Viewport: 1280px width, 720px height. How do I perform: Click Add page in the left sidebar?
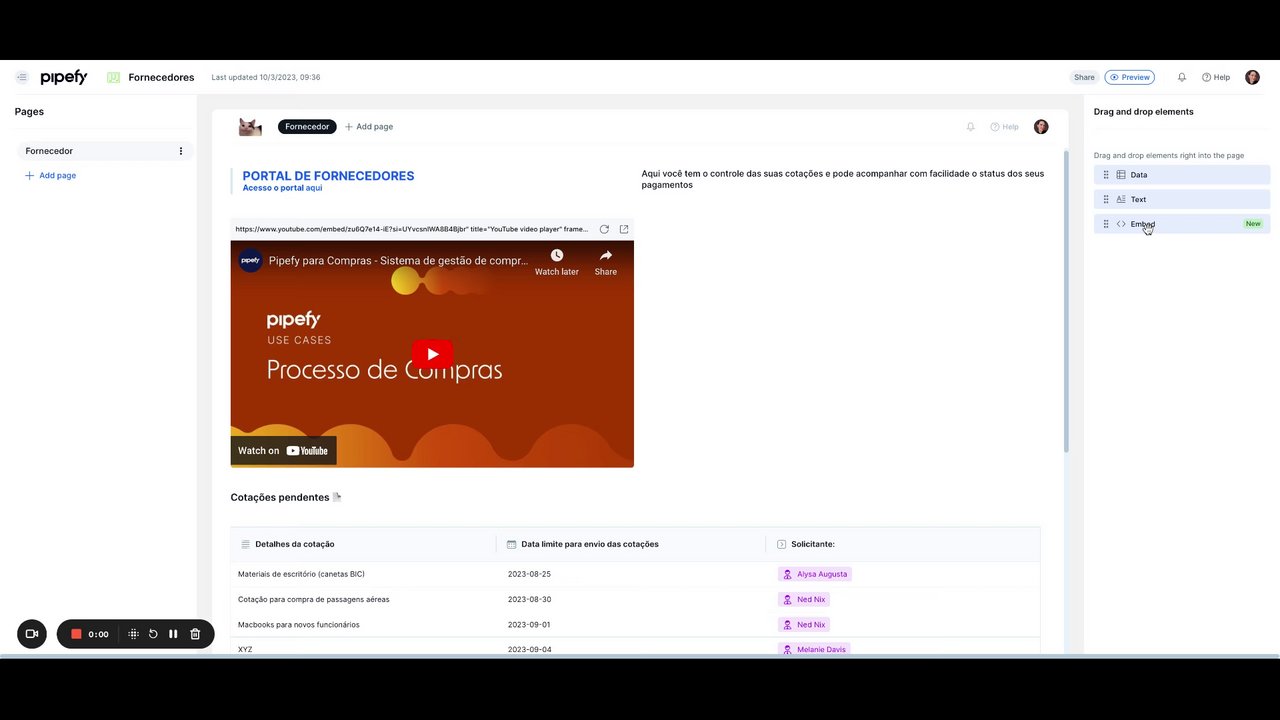coord(51,175)
